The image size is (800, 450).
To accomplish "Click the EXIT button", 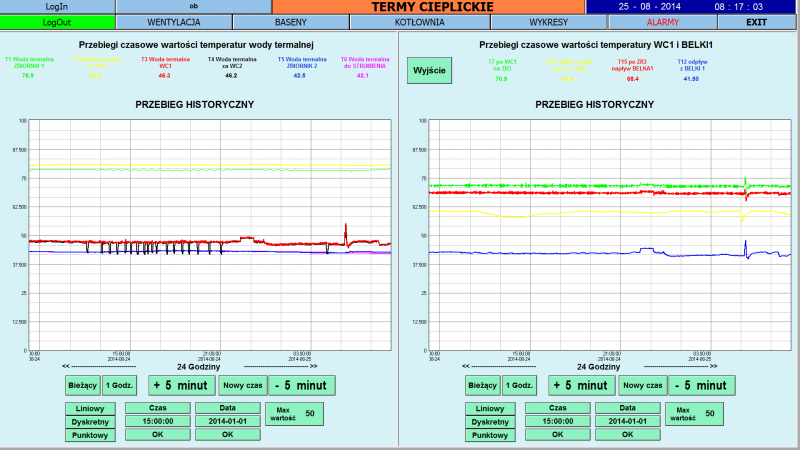I will [x=756, y=22].
